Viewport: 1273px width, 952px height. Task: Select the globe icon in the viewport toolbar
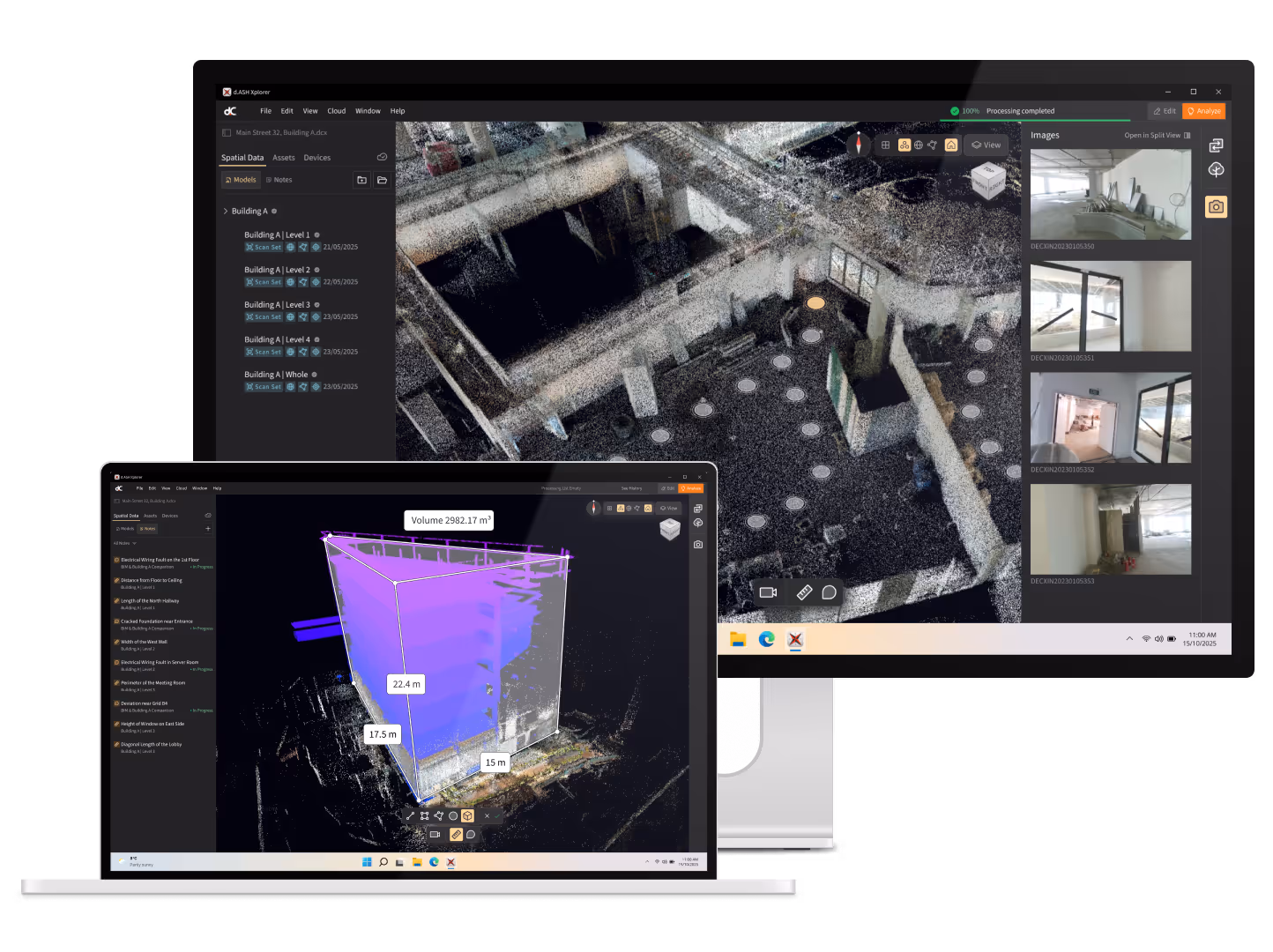pyautogui.click(x=918, y=145)
